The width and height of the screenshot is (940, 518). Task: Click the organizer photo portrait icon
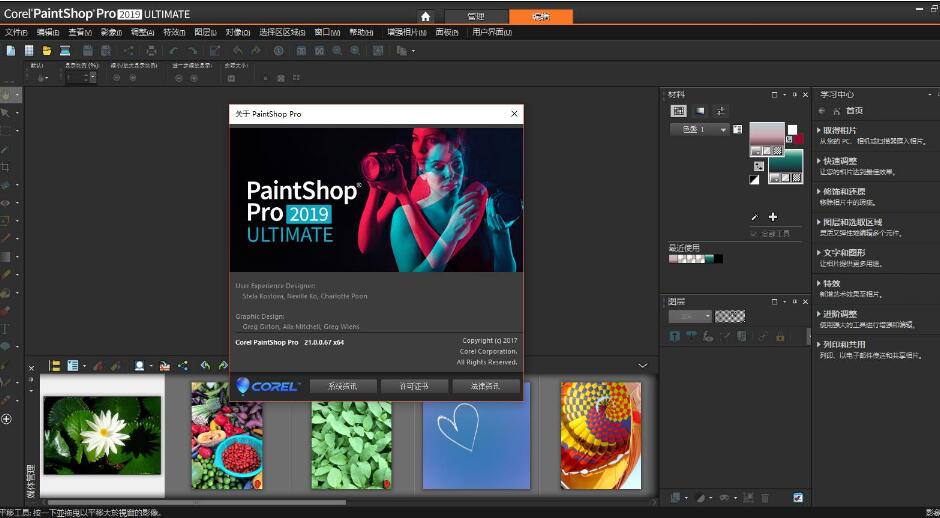click(140, 365)
